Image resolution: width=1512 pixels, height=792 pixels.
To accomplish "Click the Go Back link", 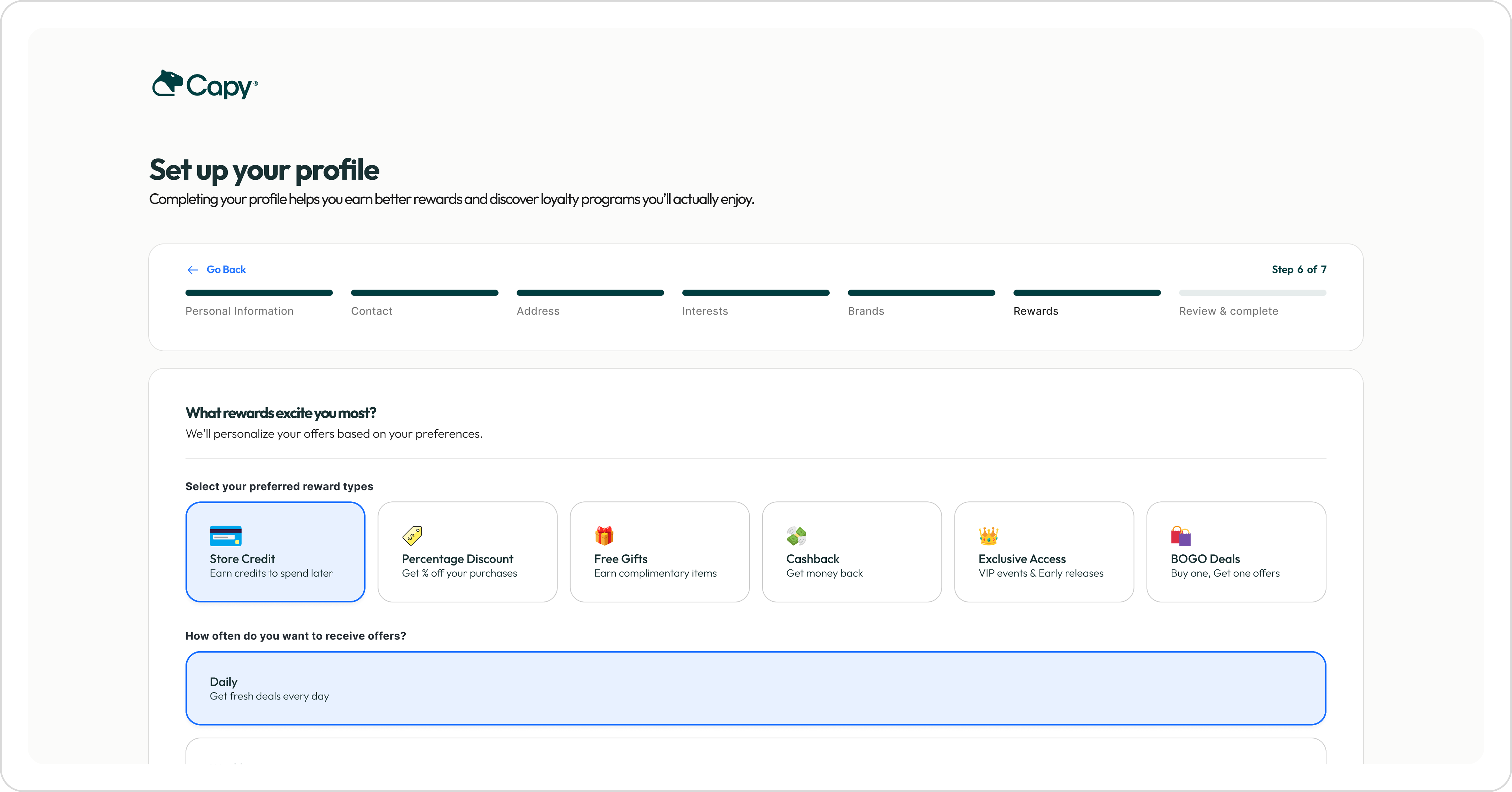I will 226,270.
